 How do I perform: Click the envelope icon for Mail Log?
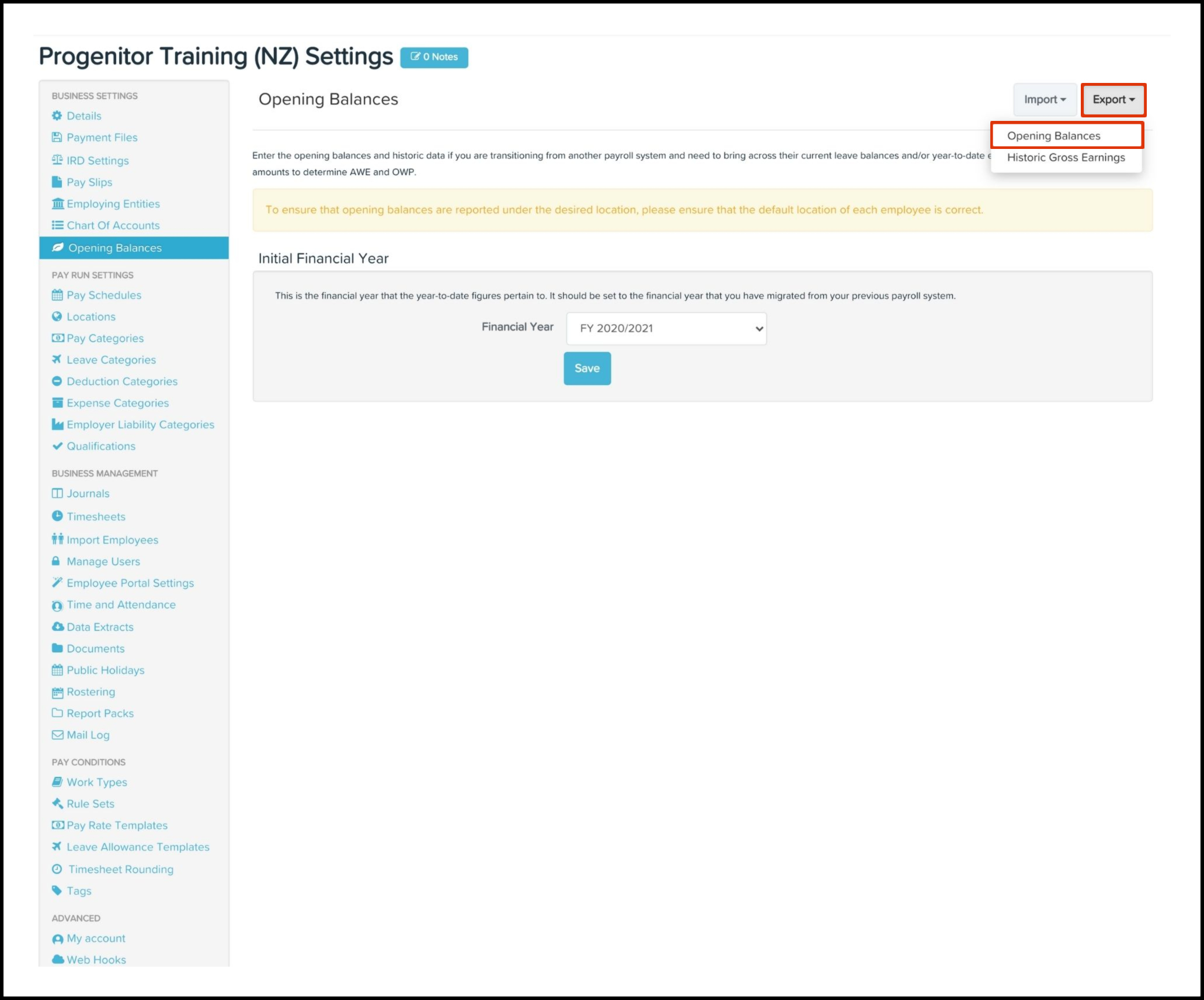click(57, 735)
